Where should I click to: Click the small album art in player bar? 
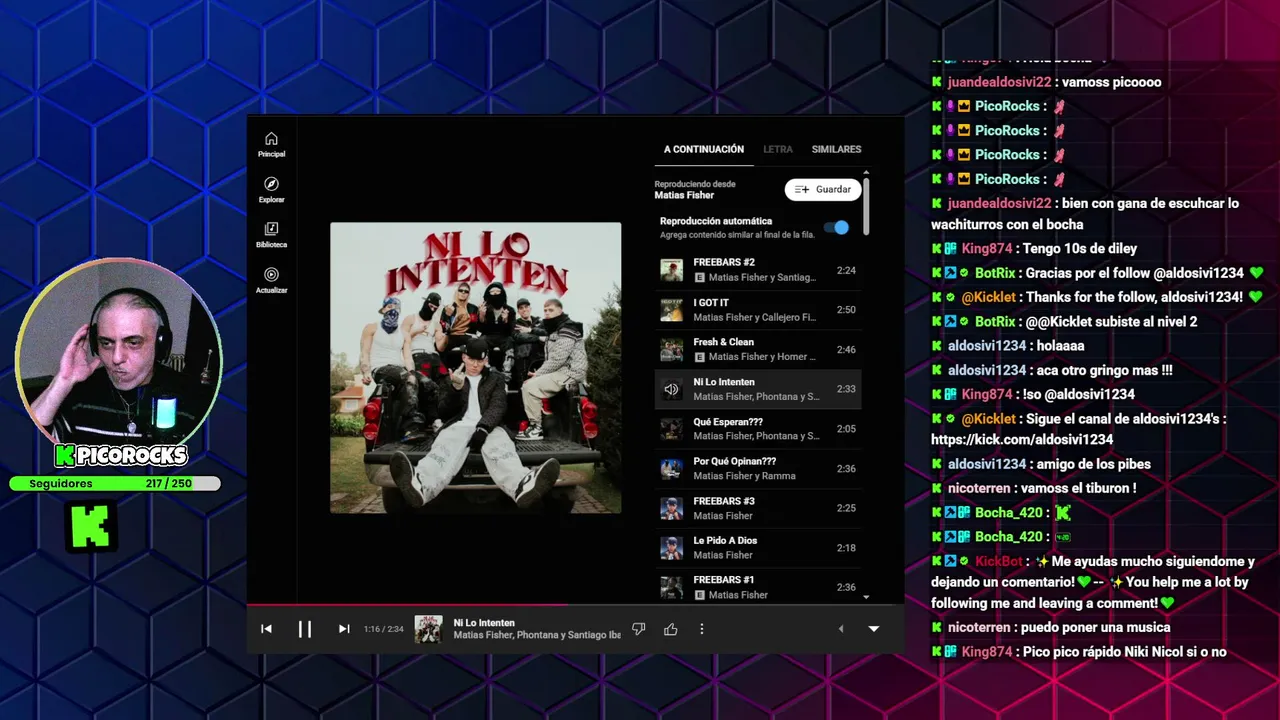(x=429, y=629)
